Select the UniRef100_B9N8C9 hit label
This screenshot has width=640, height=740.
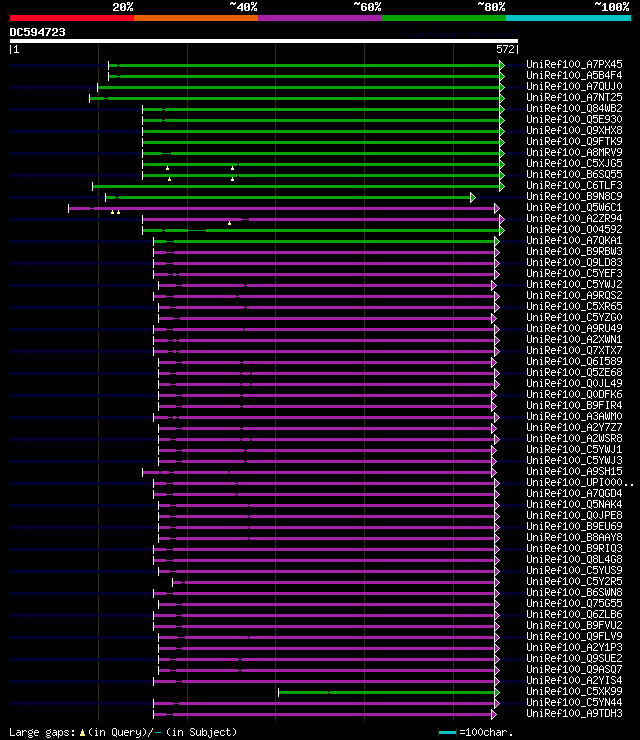(x=574, y=196)
